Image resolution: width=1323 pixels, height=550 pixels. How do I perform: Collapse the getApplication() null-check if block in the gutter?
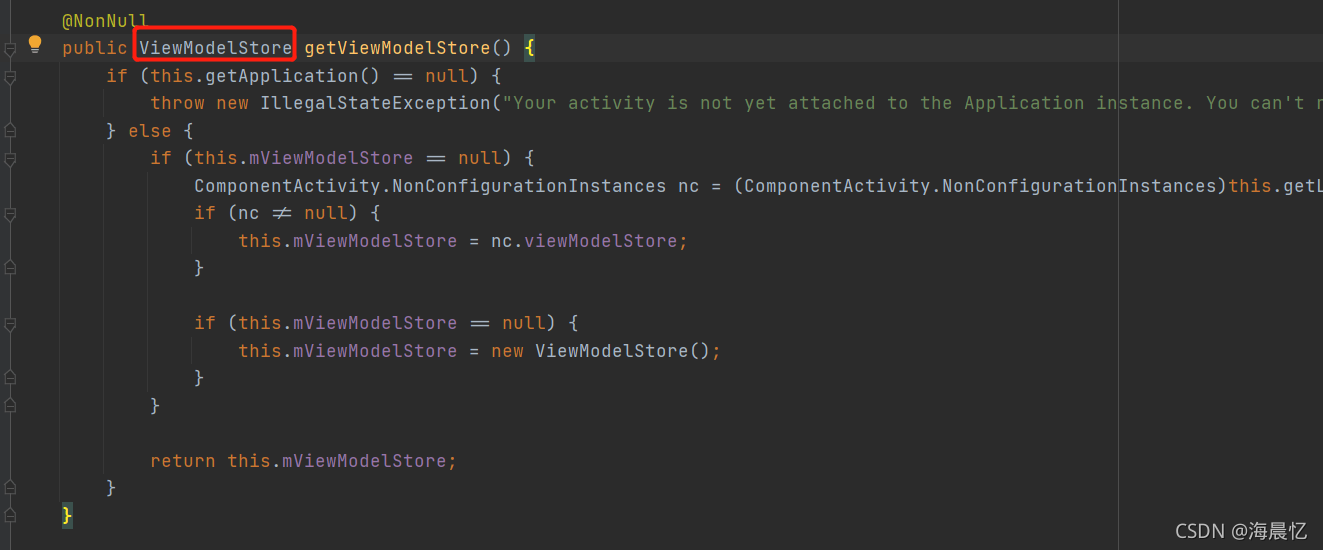(x=10, y=76)
